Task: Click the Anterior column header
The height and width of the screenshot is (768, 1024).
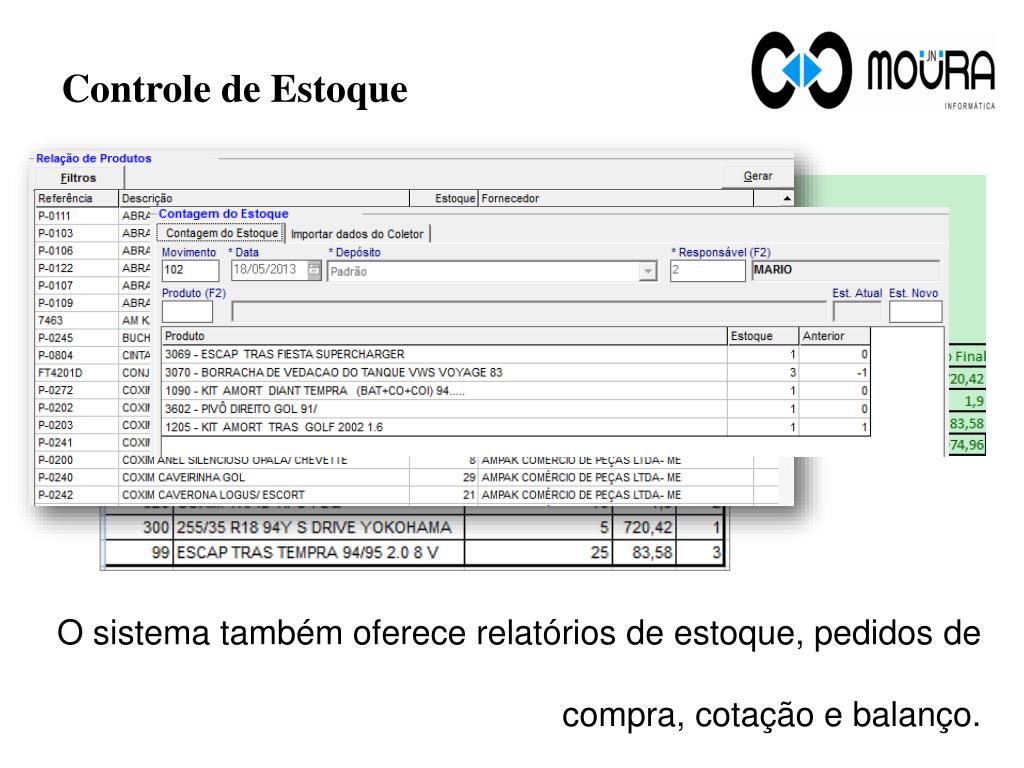Action: click(835, 336)
